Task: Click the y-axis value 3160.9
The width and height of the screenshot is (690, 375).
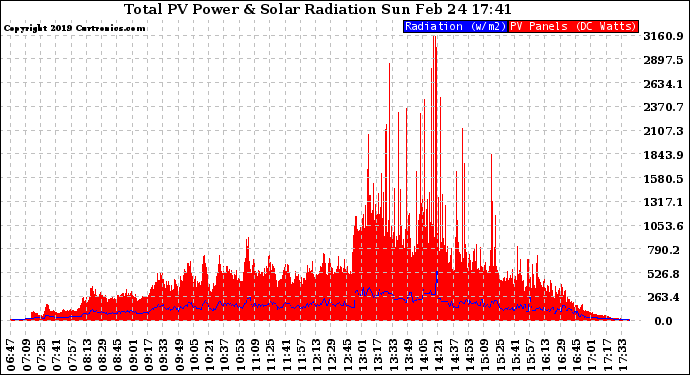Action: [663, 36]
